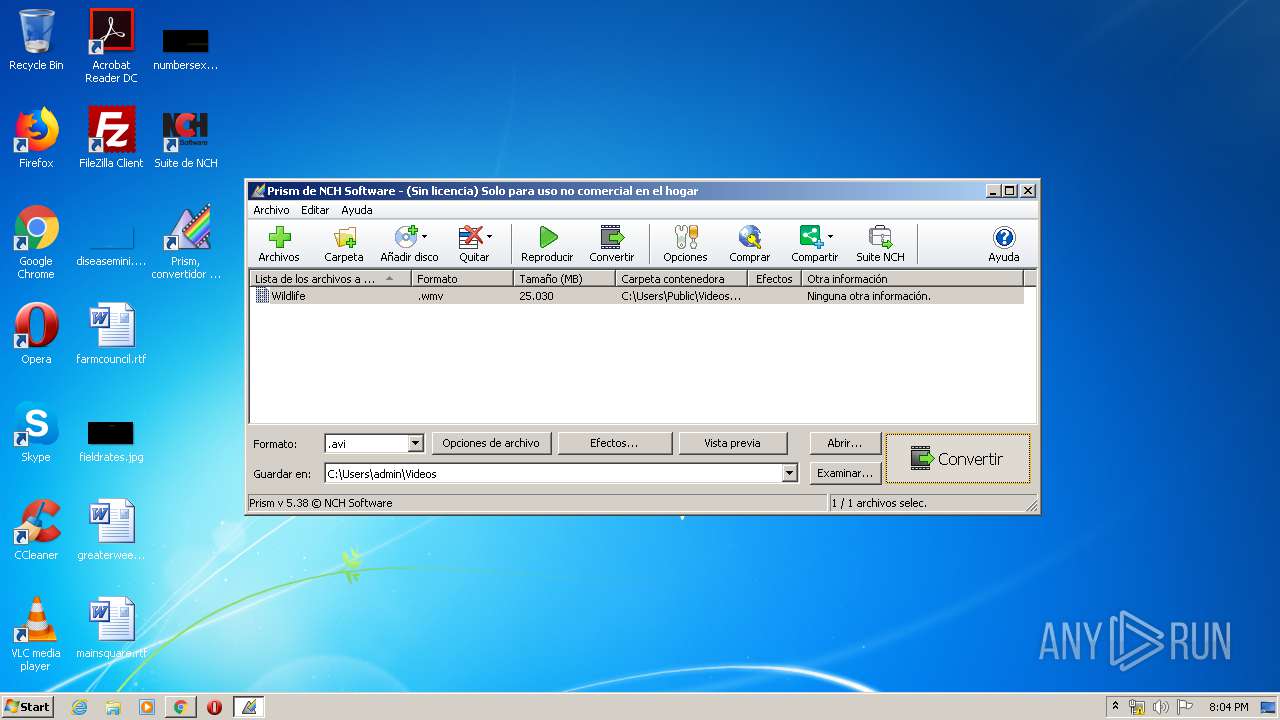Open the Compartir dropdown arrow
Image resolution: width=1280 pixels, height=720 pixels.
830,237
